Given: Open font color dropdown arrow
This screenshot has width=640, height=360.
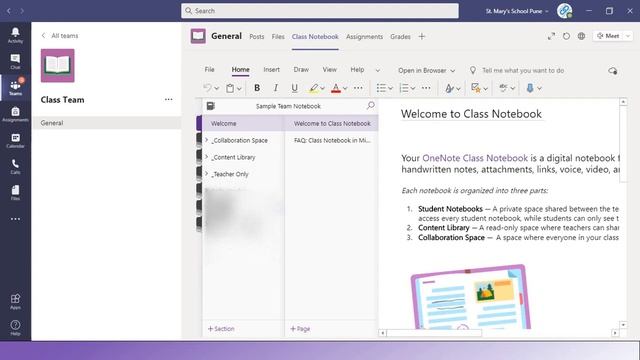Looking at the screenshot, I should (345, 88).
